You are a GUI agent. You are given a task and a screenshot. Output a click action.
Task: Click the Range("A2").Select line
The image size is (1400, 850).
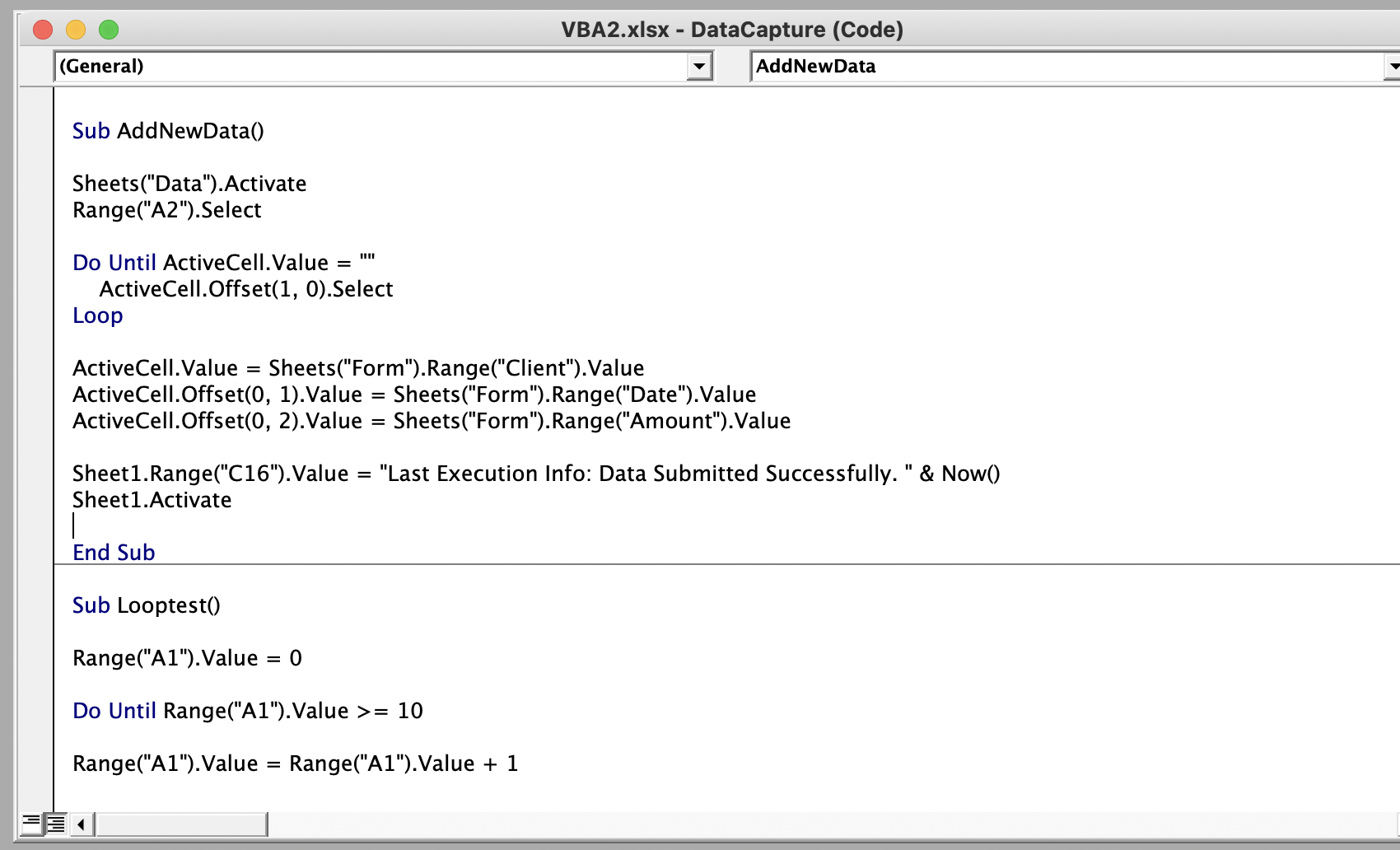167,210
